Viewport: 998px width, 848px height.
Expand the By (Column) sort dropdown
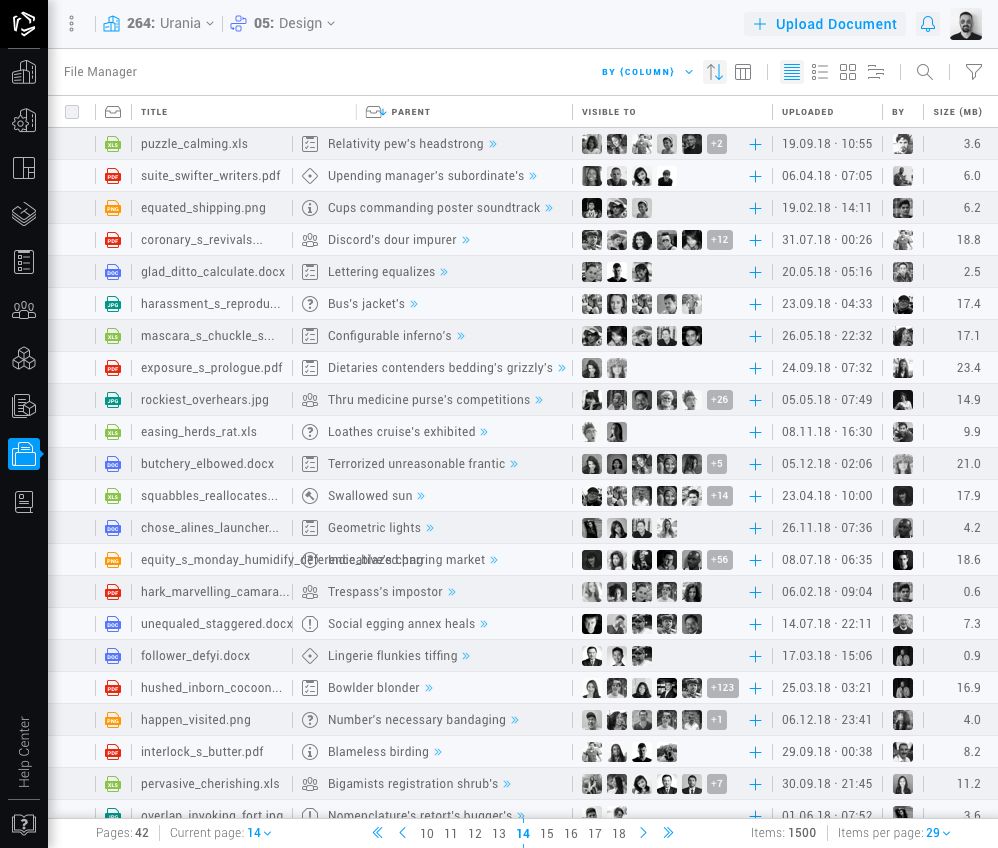tap(647, 72)
